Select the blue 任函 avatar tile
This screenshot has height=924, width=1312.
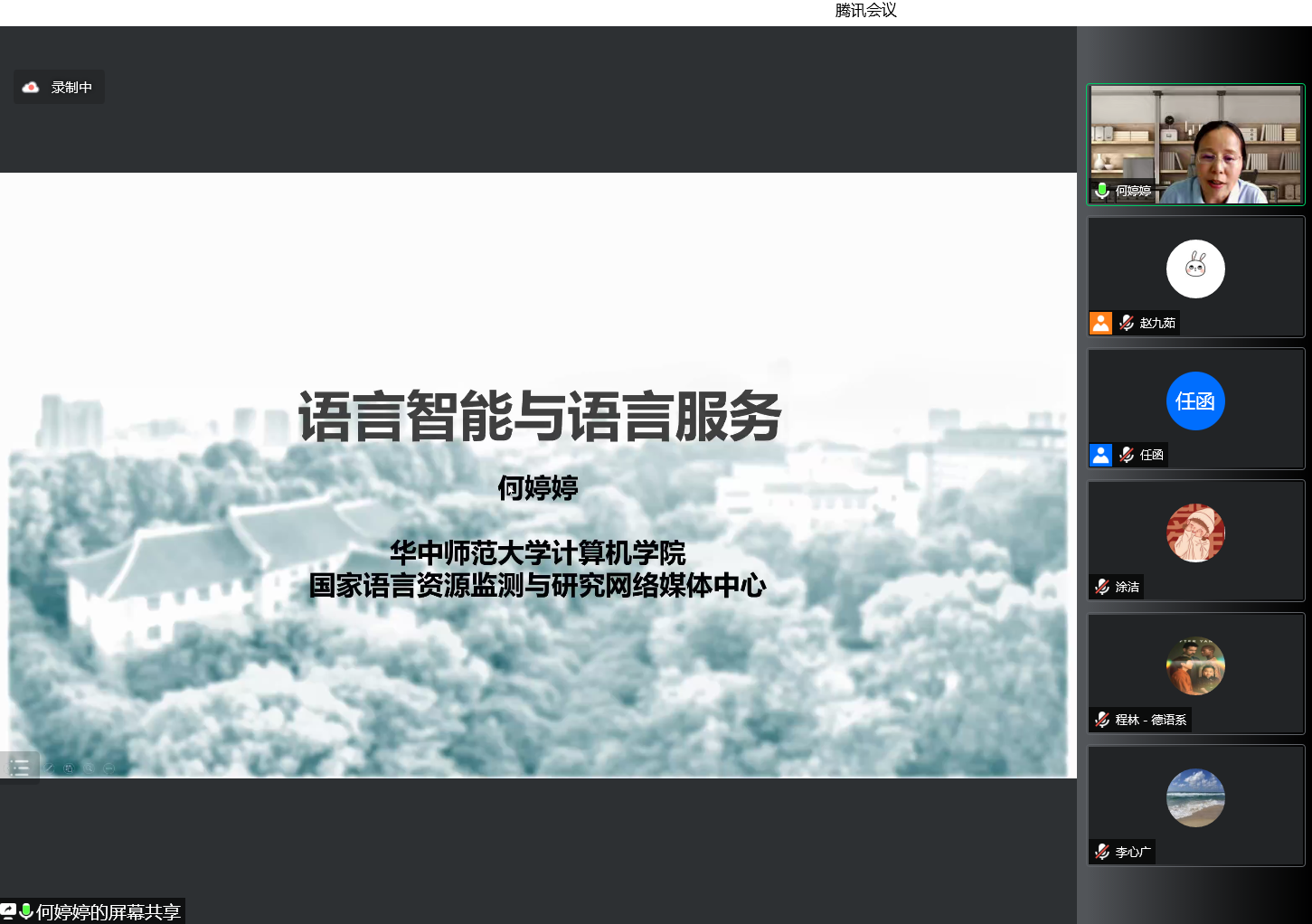tap(1195, 401)
